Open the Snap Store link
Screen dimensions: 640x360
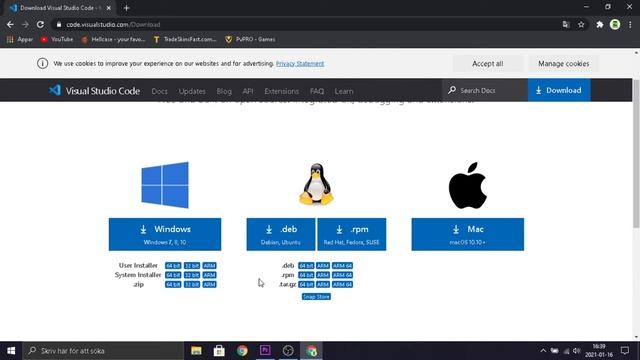[x=316, y=297]
